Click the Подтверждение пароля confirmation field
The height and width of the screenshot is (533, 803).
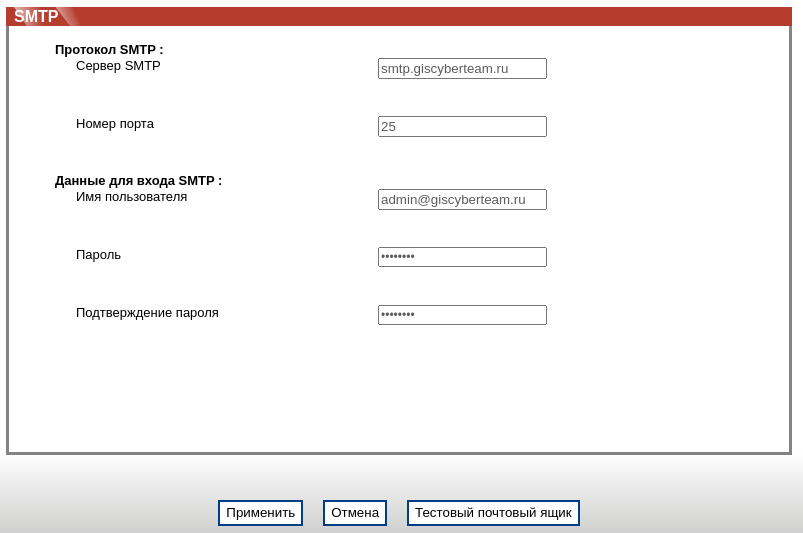(x=462, y=315)
